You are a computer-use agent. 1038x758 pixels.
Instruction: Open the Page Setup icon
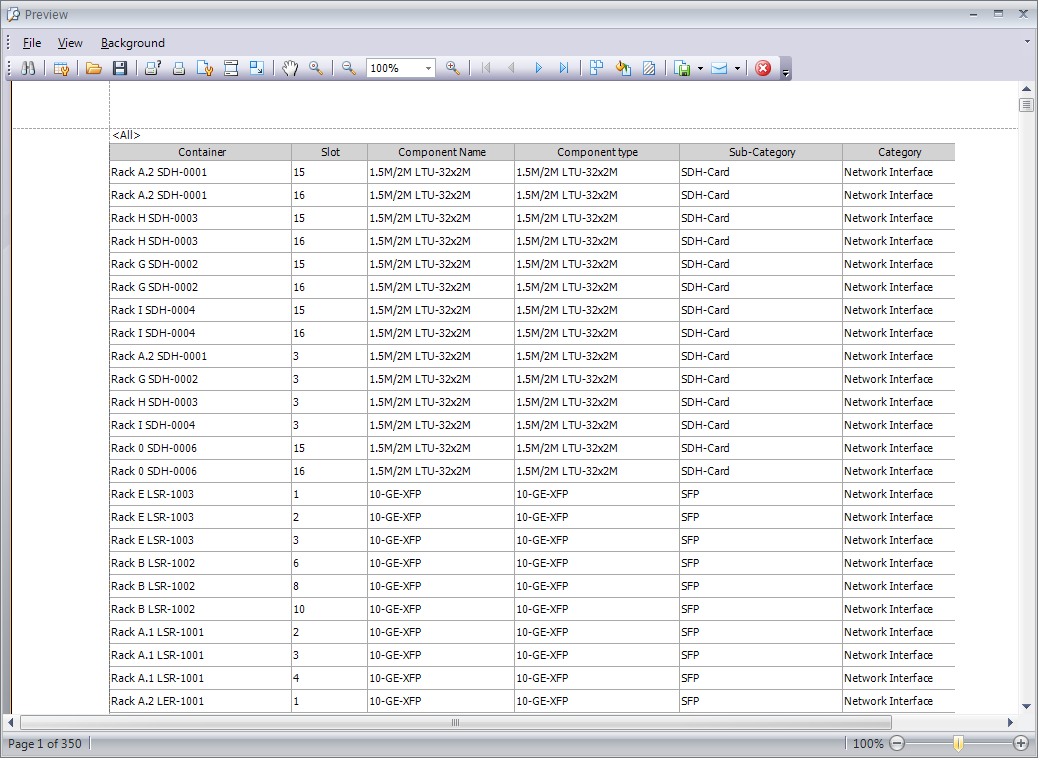click(205, 68)
